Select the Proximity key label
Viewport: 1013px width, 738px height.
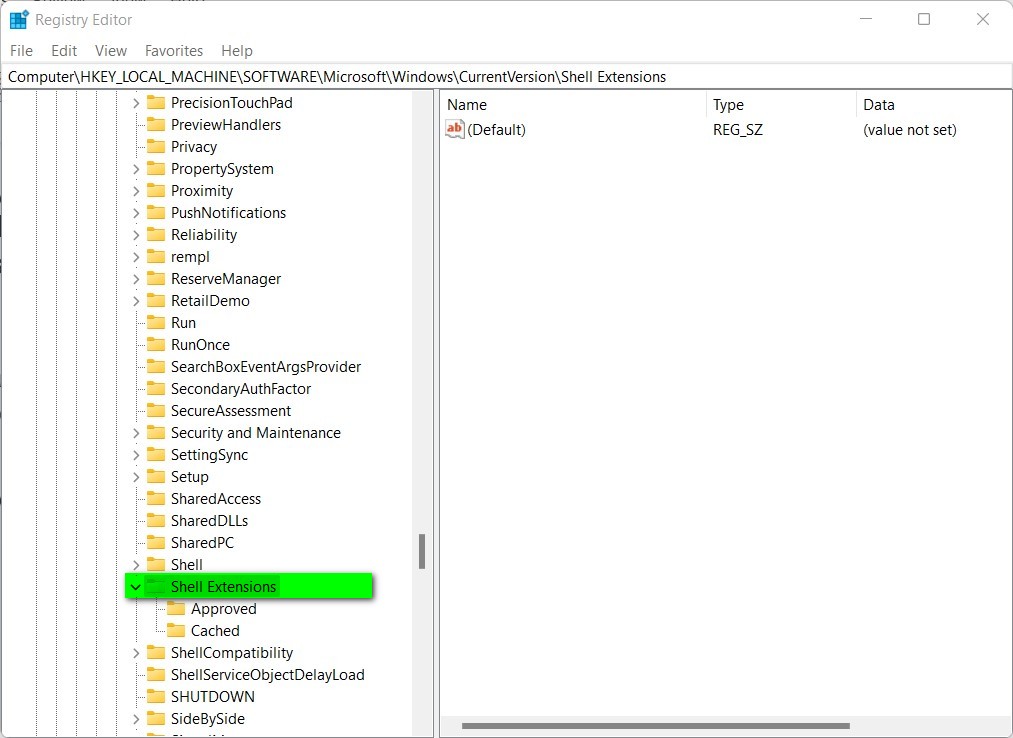tap(202, 191)
